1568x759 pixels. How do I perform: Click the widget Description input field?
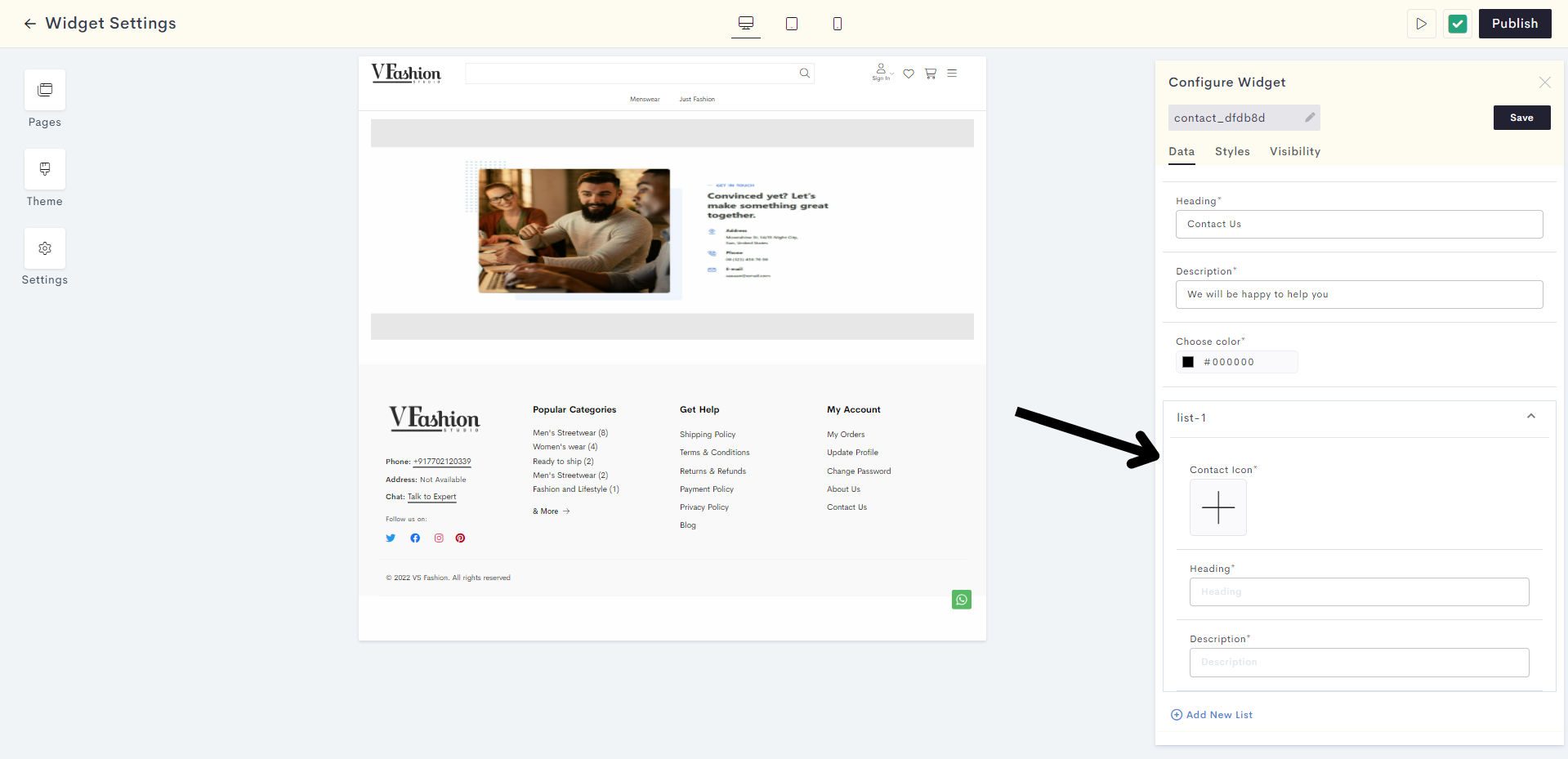1359,295
